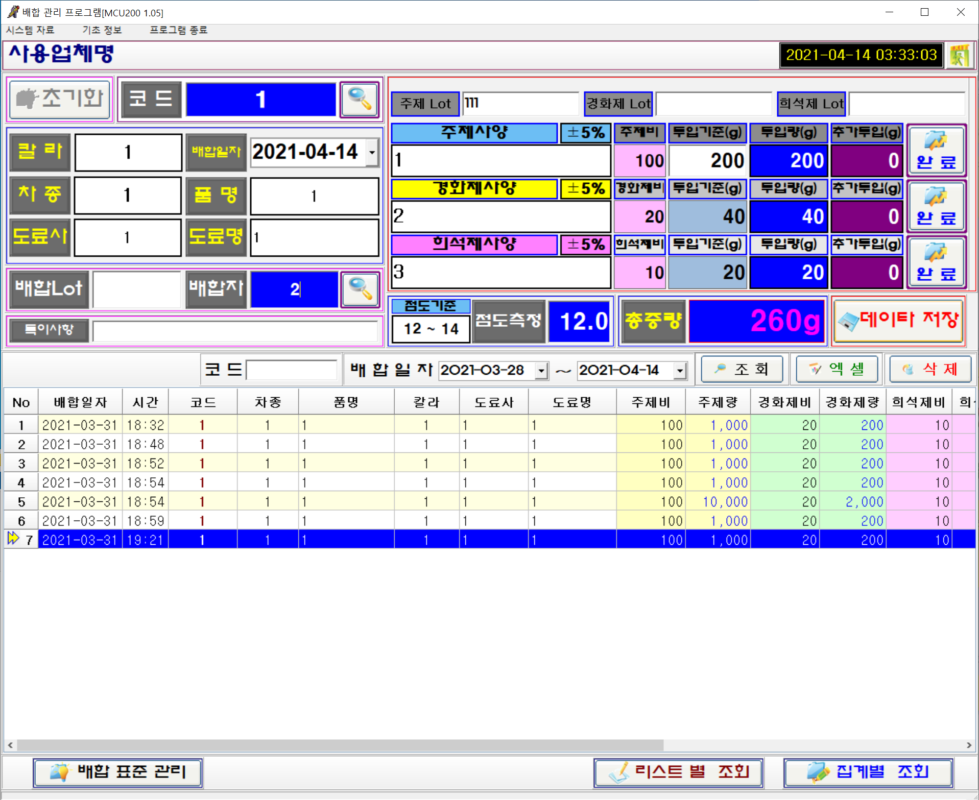Image resolution: width=979 pixels, height=800 pixels.
Task: Click the exit door icon beside the clock
Action: (960, 56)
